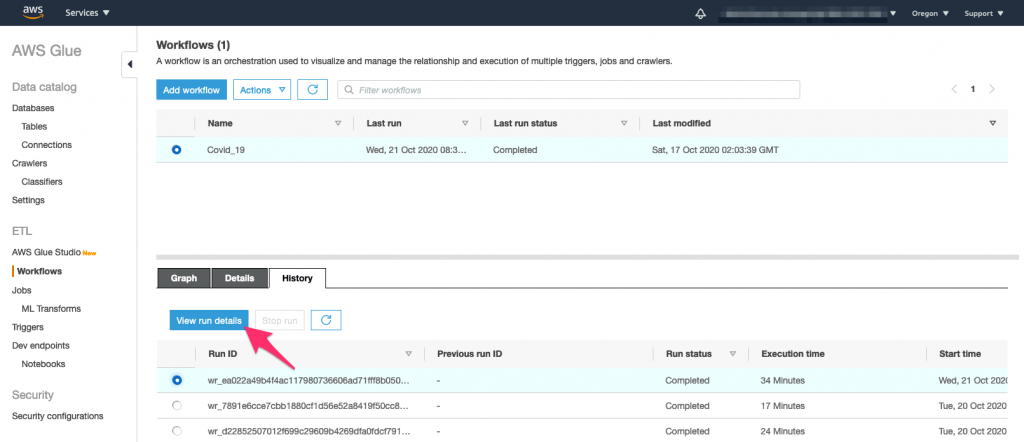1024x442 pixels.
Task: Select run wr_7891e6cce7cbb radio button
Action: 176,405
